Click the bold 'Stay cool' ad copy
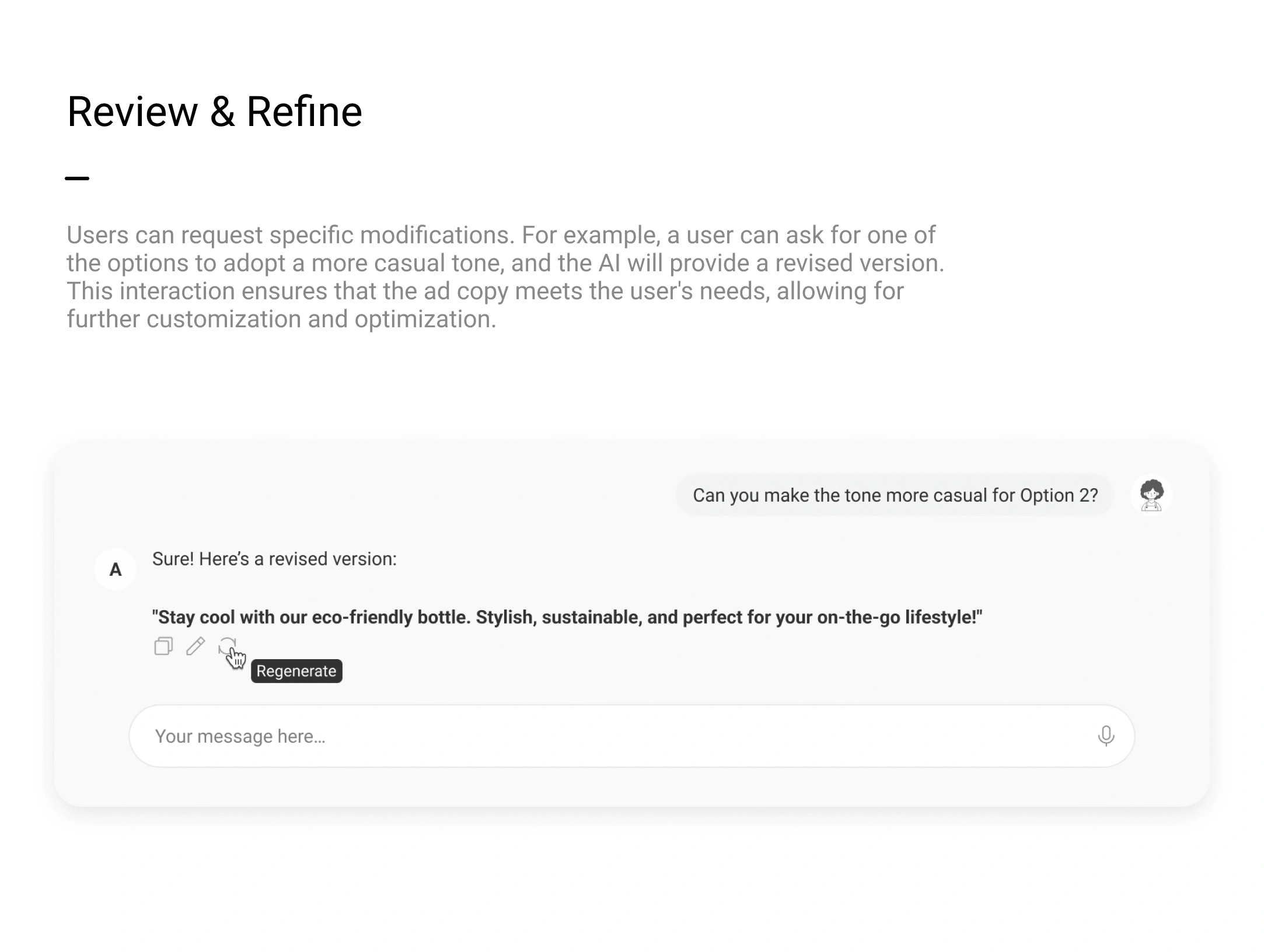The image size is (1264, 952). click(x=194, y=617)
